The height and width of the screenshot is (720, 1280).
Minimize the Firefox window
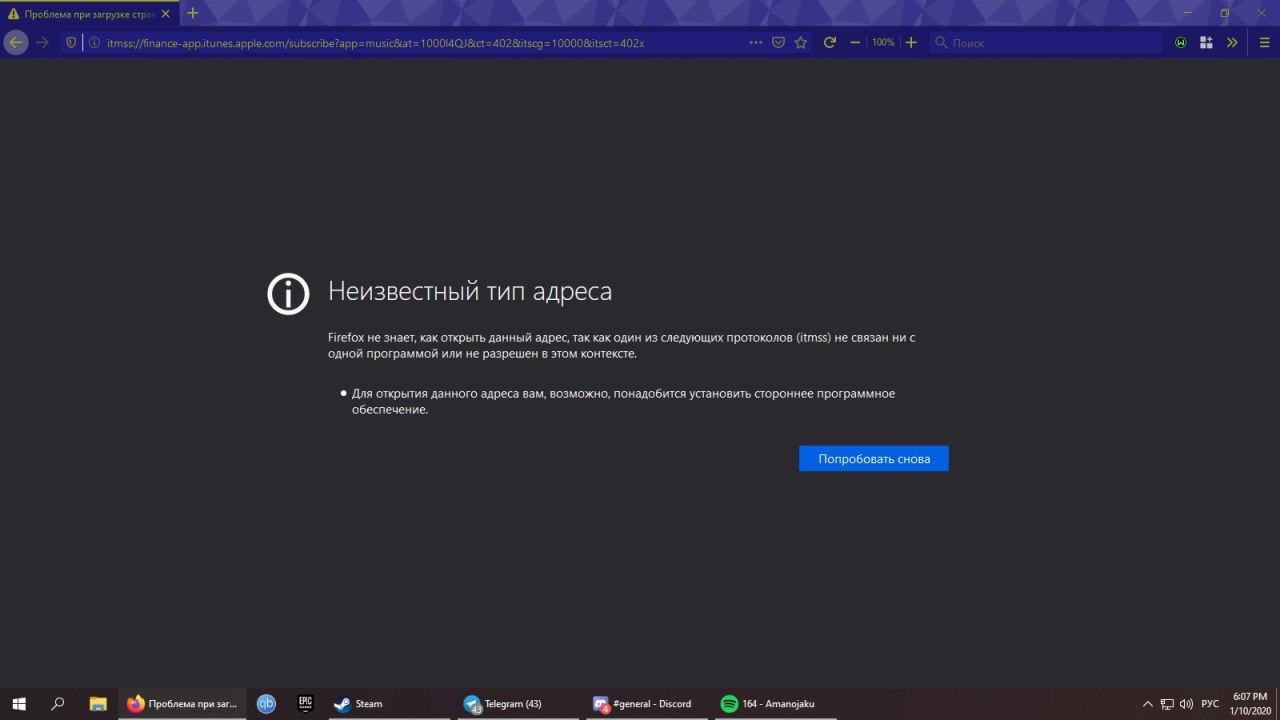1188,13
